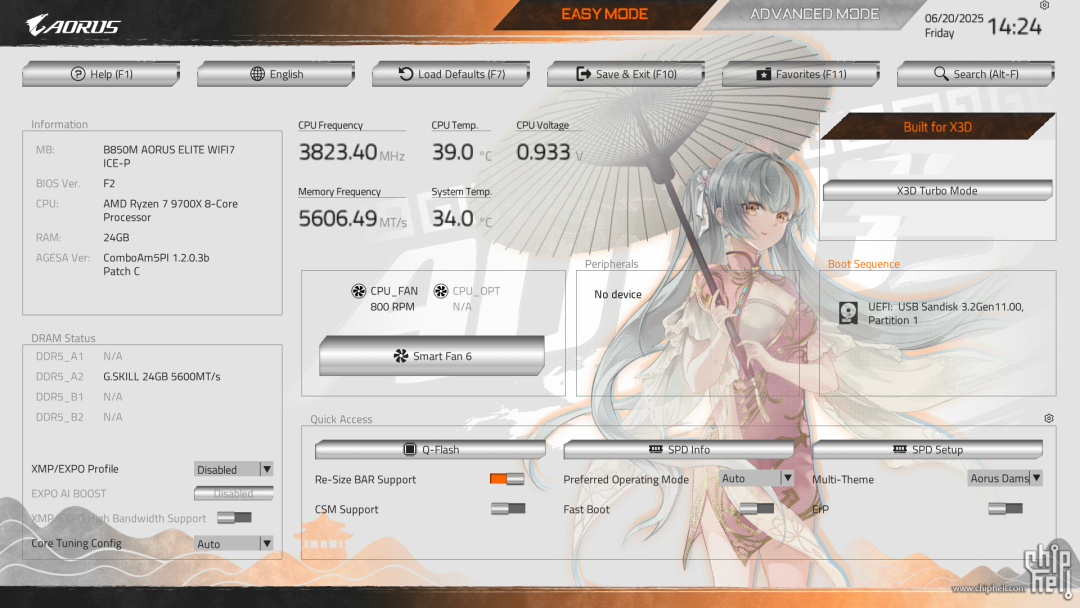Click the Quick Access heading
1080x608 pixels.
(x=341, y=419)
